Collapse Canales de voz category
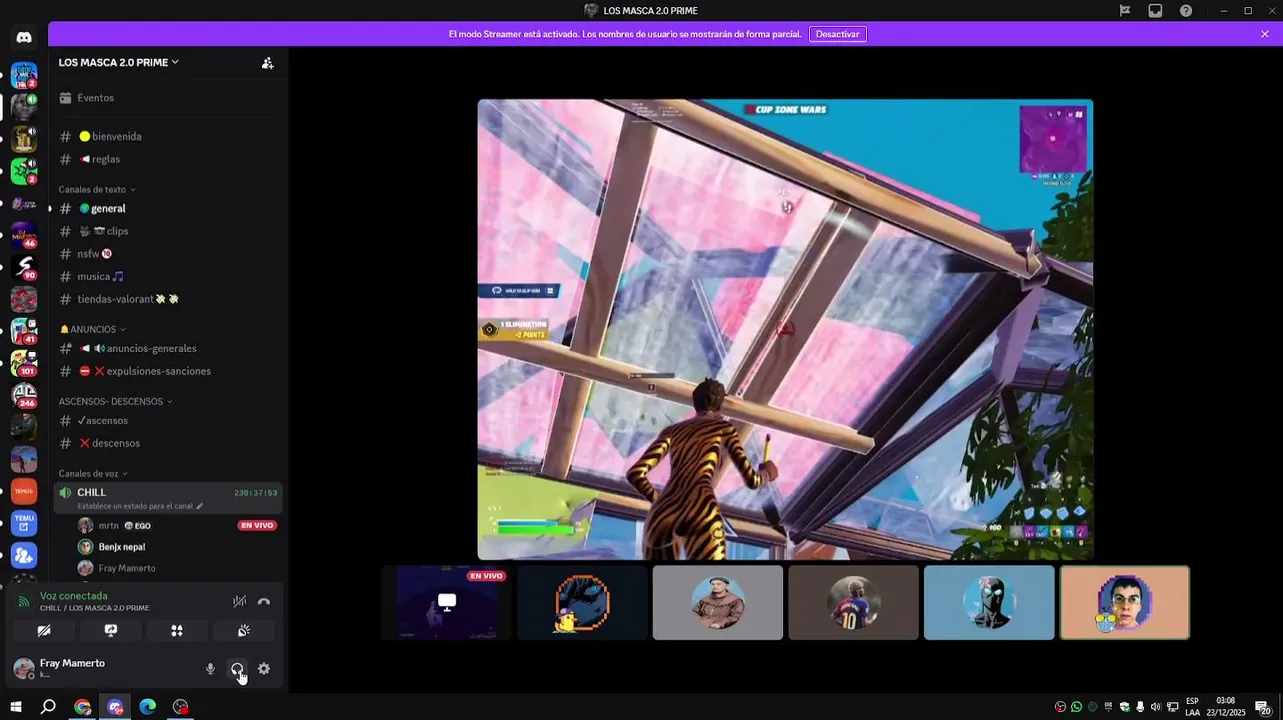 point(93,473)
